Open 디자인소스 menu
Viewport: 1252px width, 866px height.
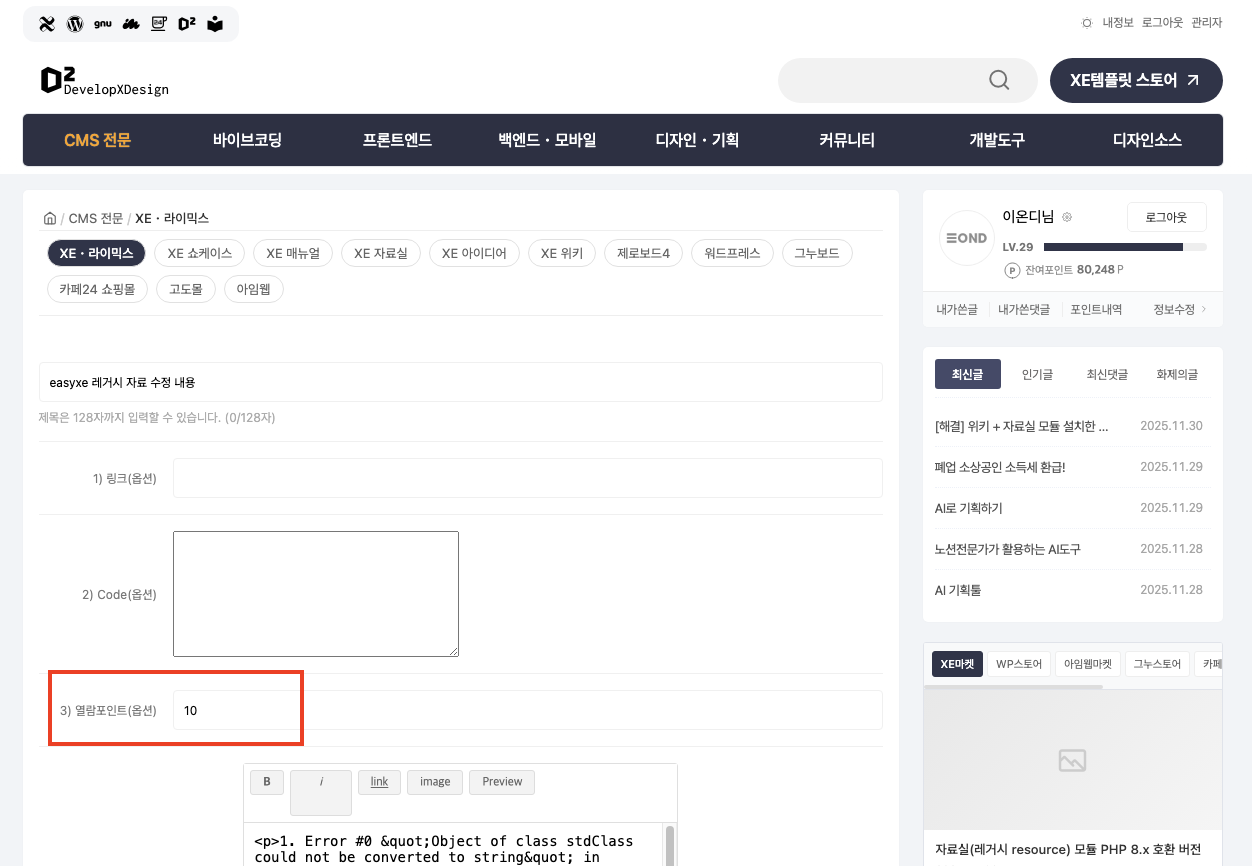click(1147, 140)
